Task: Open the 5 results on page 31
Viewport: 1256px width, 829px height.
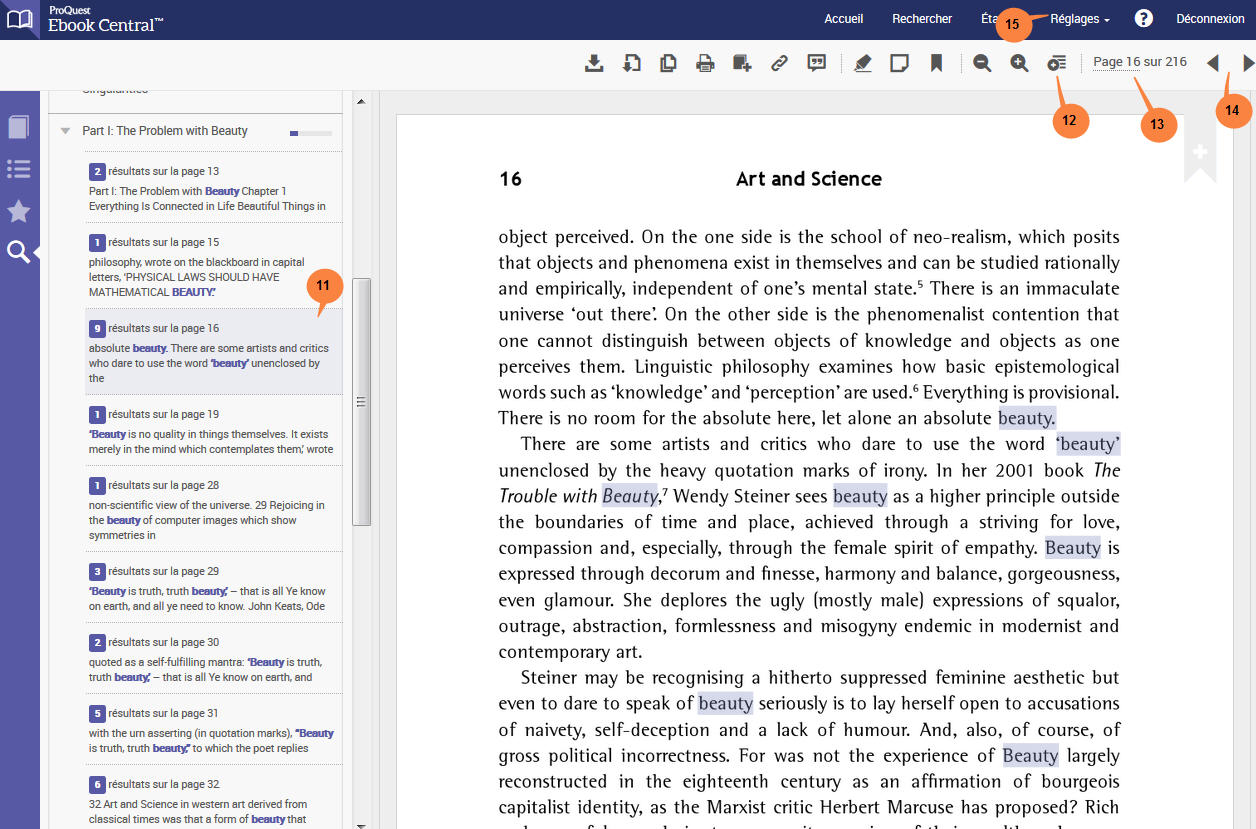Action: pyautogui.click(x=214, y=730)
